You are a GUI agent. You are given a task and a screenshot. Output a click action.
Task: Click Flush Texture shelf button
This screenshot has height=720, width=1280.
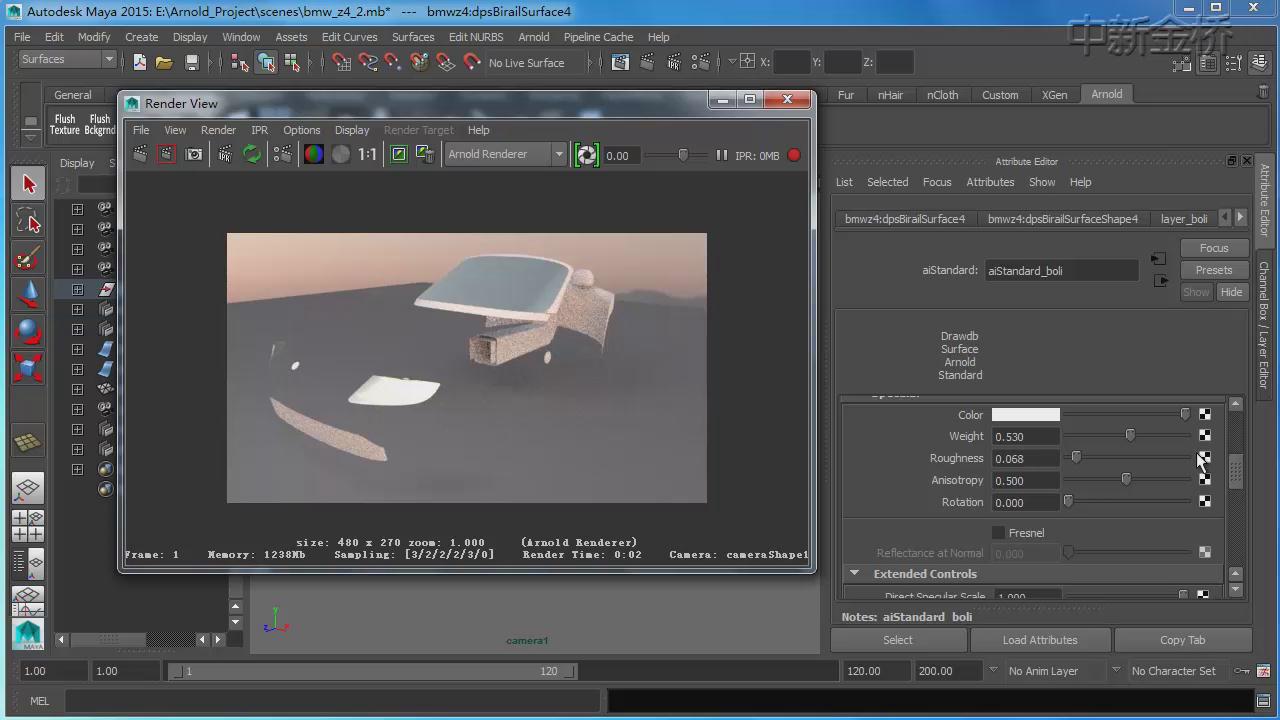coord(65,124)
